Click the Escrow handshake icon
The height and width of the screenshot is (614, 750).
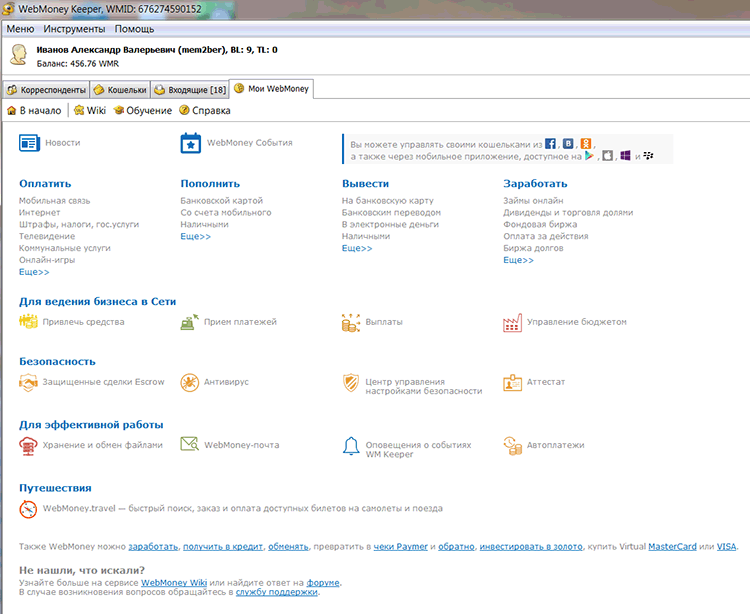click(28, 382)
